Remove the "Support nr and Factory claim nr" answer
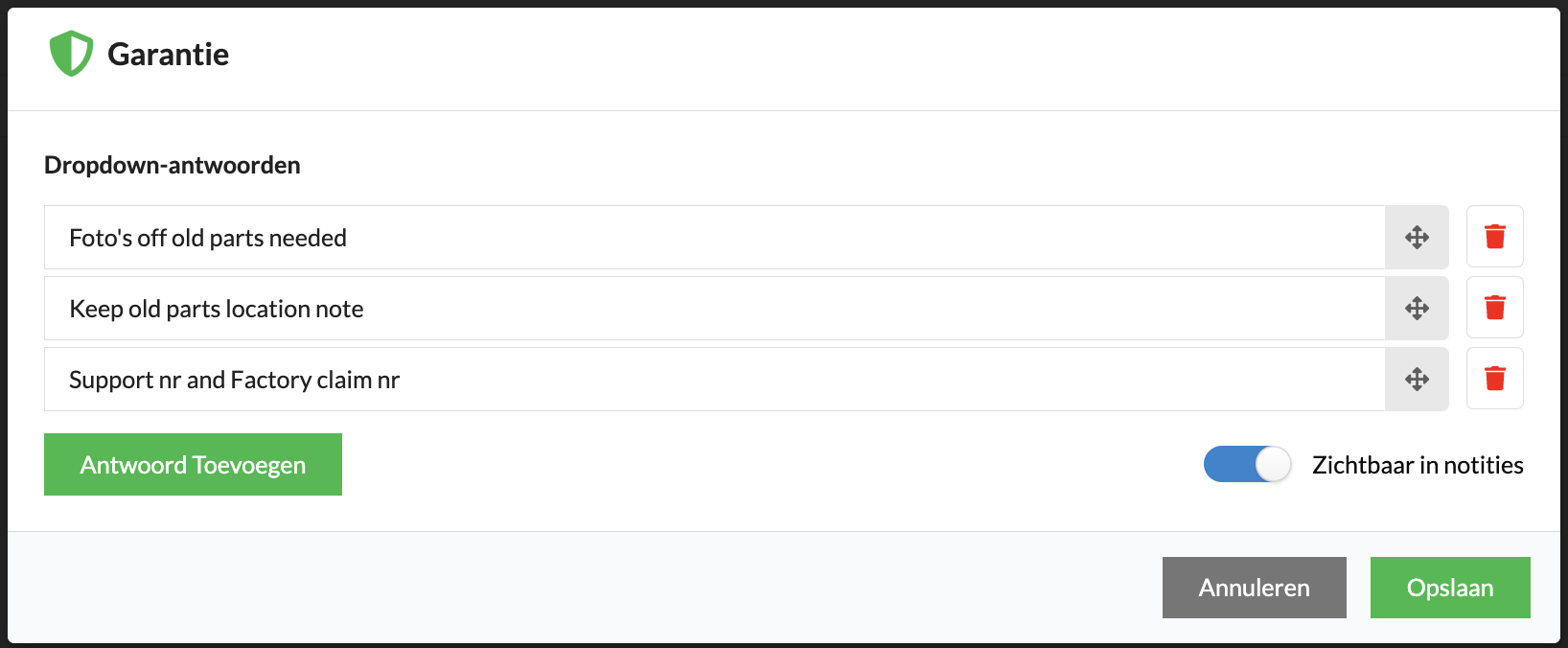Viewport: 1568px width, 648px height. (1494, 379)
